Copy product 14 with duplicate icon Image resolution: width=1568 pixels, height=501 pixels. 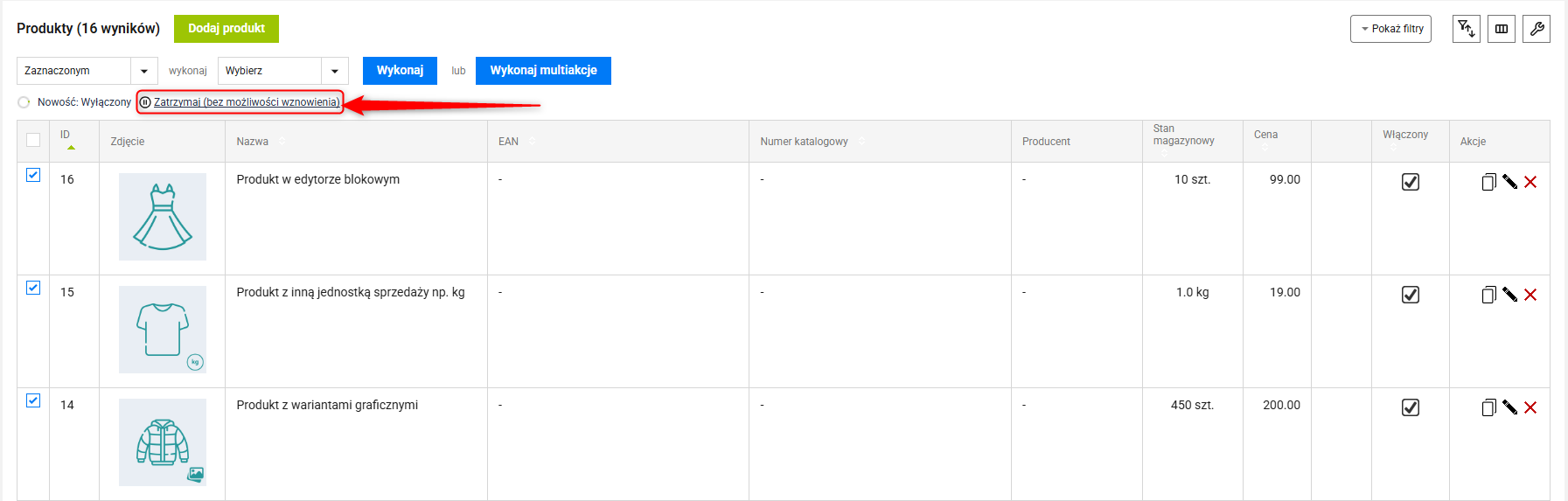click(1488, 407)
